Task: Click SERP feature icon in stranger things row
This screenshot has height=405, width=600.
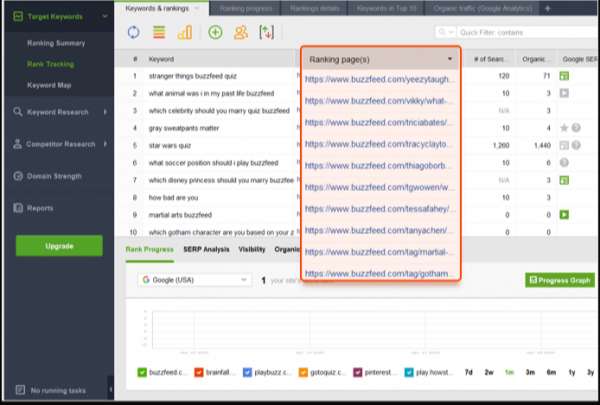Action: click(x=564, y=76)
